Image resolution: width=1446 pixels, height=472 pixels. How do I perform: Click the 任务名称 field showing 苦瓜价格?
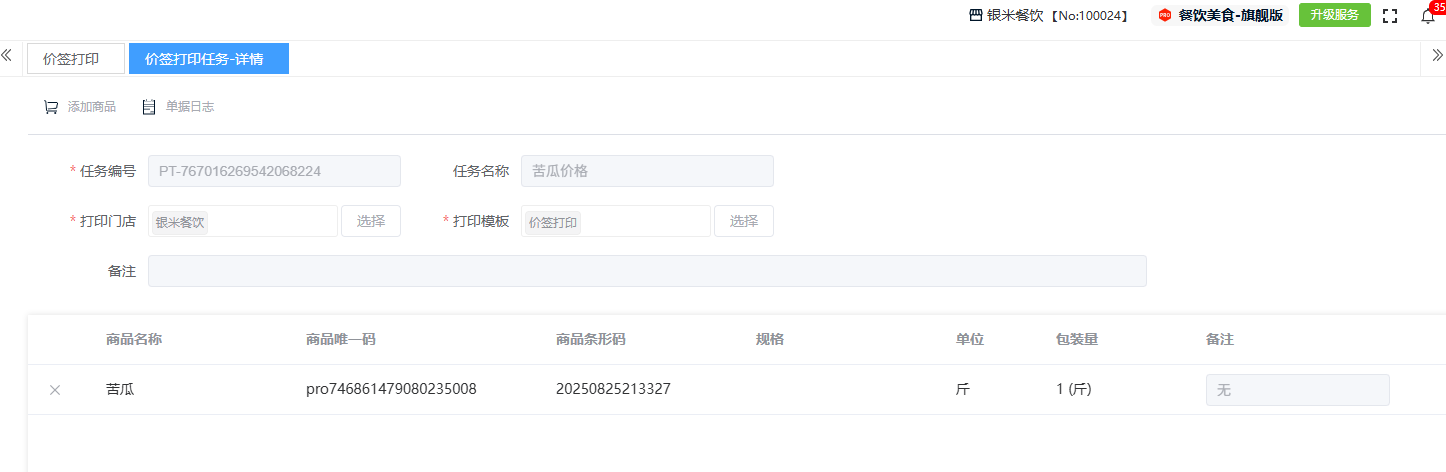pyautogui.click(x=647, y=171)
